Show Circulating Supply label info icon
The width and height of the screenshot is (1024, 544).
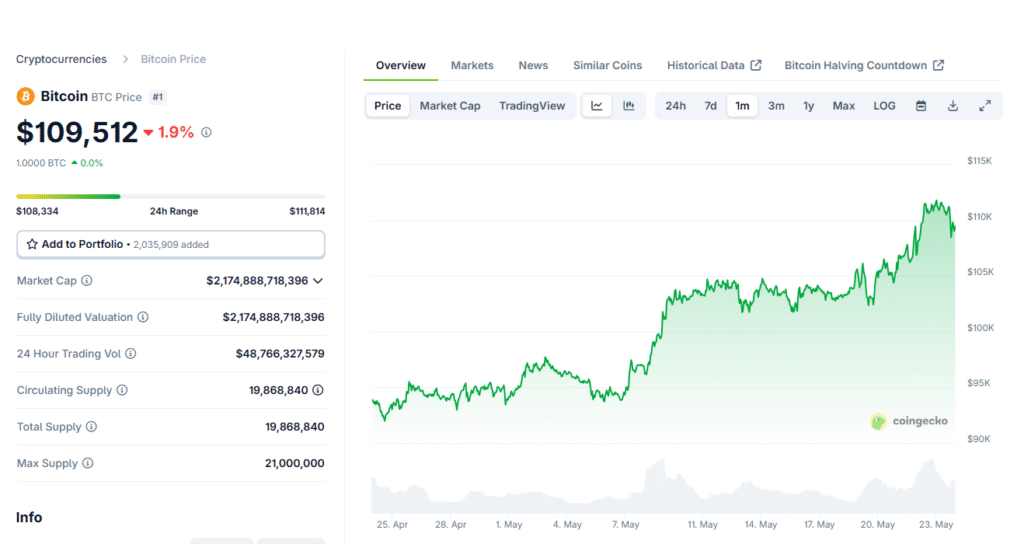[x=122, y=391]
